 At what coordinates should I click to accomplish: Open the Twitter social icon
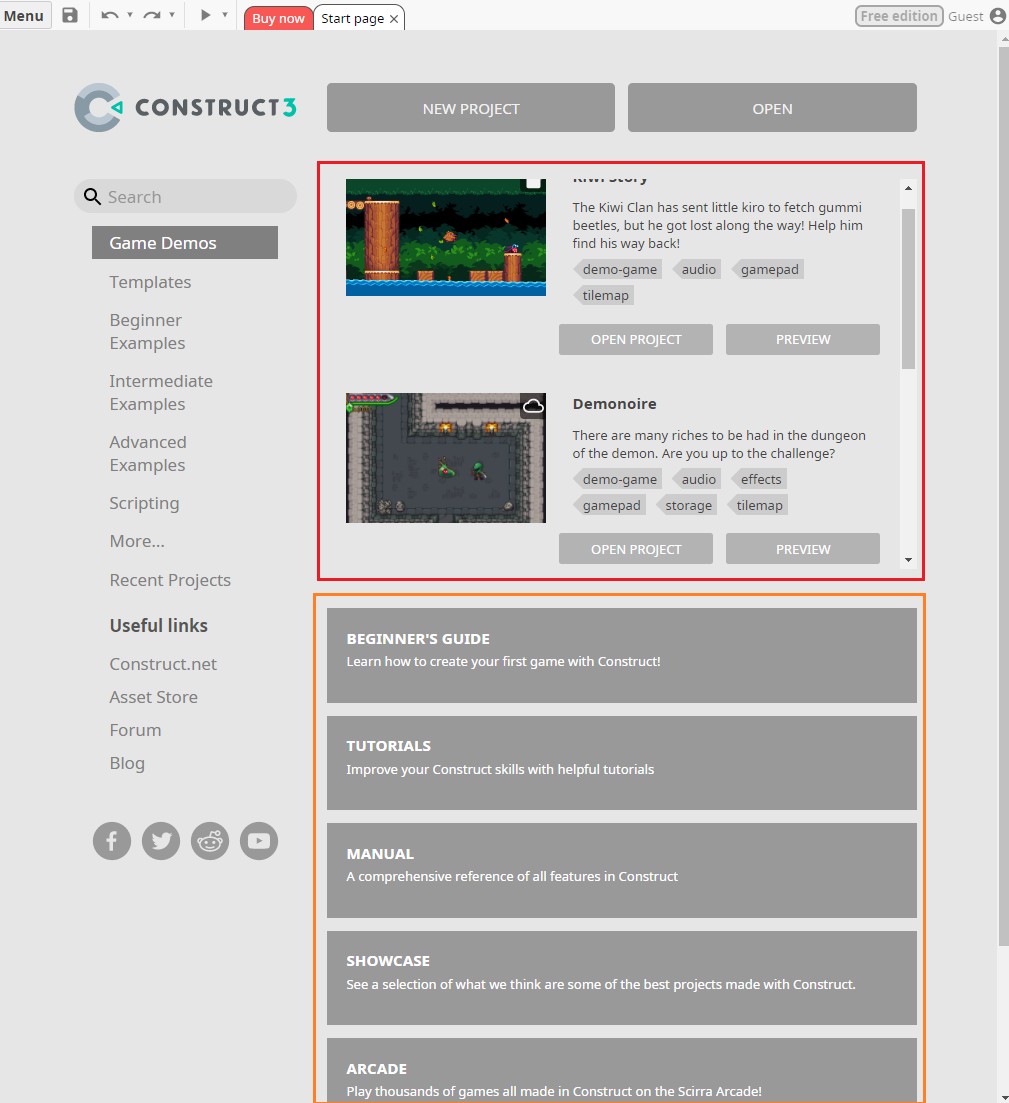pos(161,841)
